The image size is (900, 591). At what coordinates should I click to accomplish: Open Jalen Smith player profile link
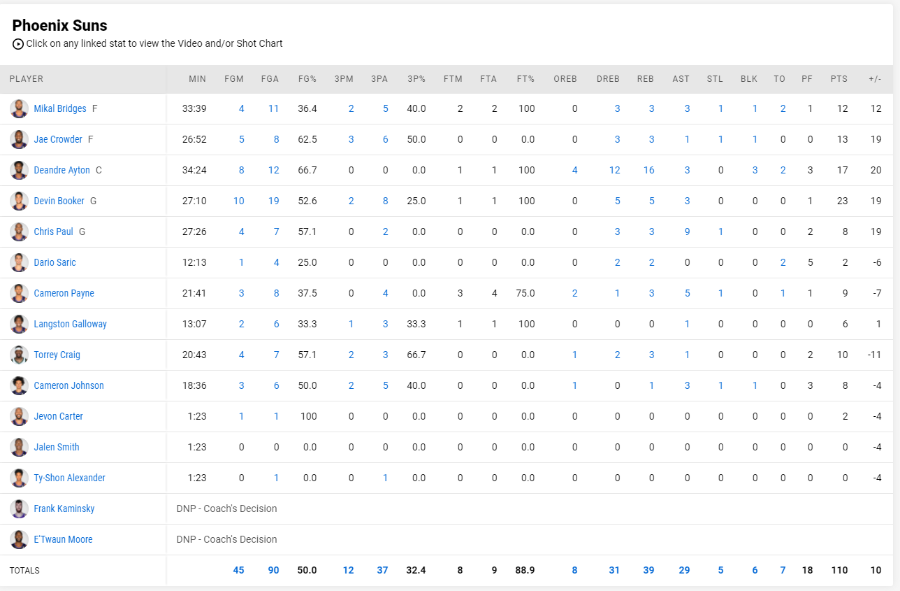pyautogui.click(x=56, y=447)
